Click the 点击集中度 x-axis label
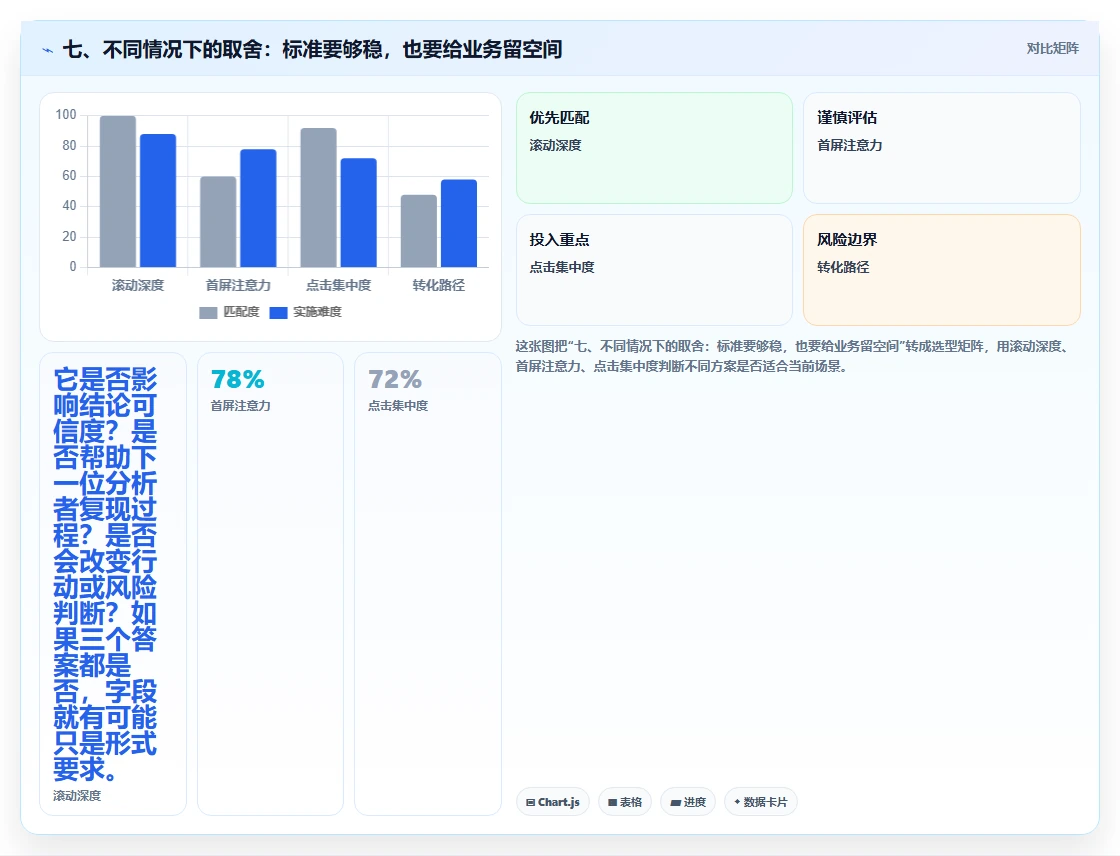Viewport: 1120px width, 856px height. (339, 286)
